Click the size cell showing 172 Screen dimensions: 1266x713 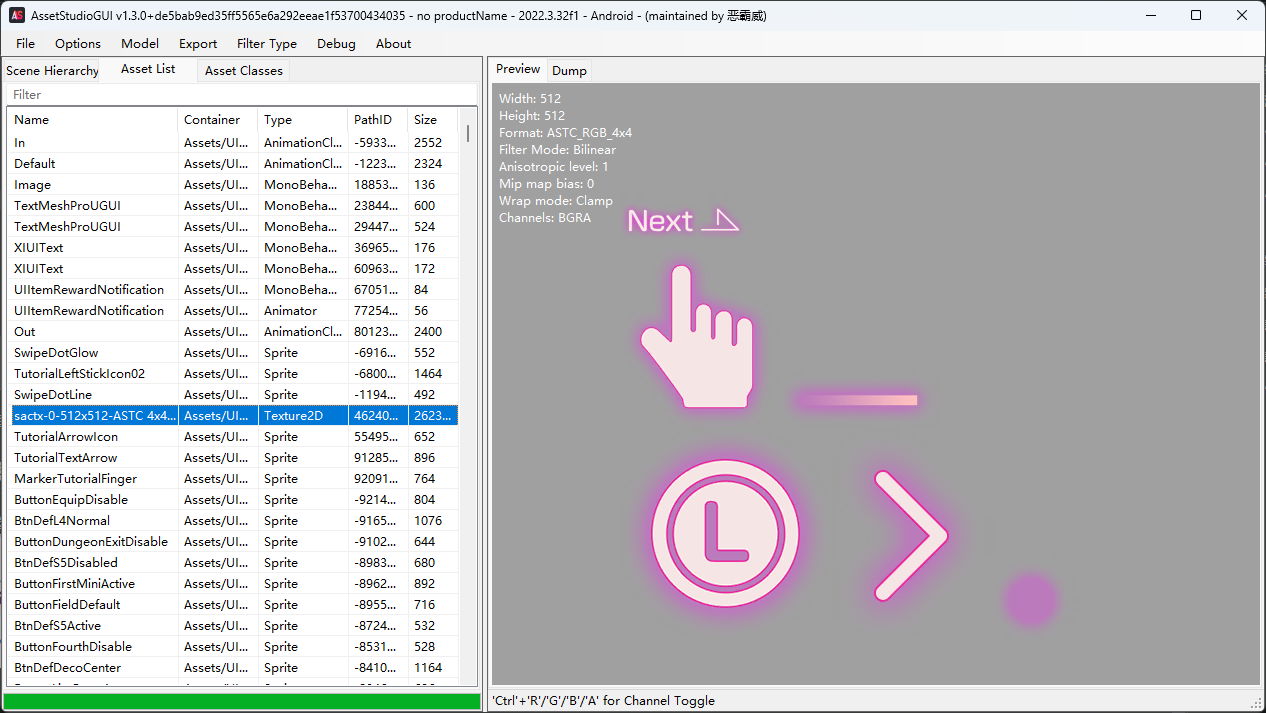433,269
